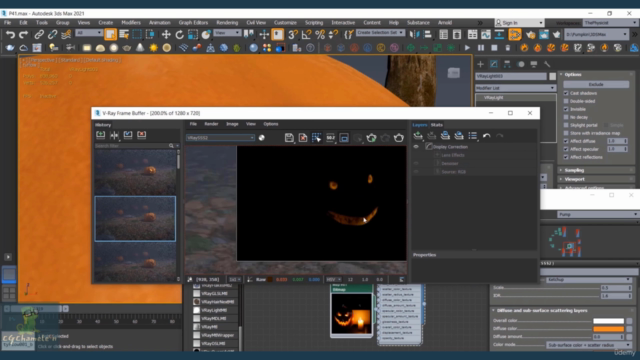The width and height of the screenshot is (640, 360).
Task: Choose the Select and Move tool
Action: click(x=166, y=35)
